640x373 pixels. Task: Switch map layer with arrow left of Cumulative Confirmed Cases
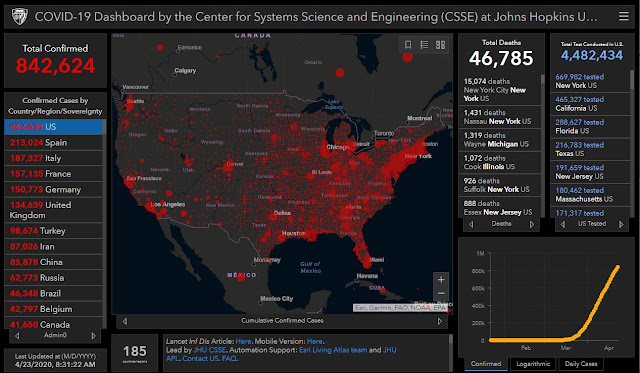(125, 321)
